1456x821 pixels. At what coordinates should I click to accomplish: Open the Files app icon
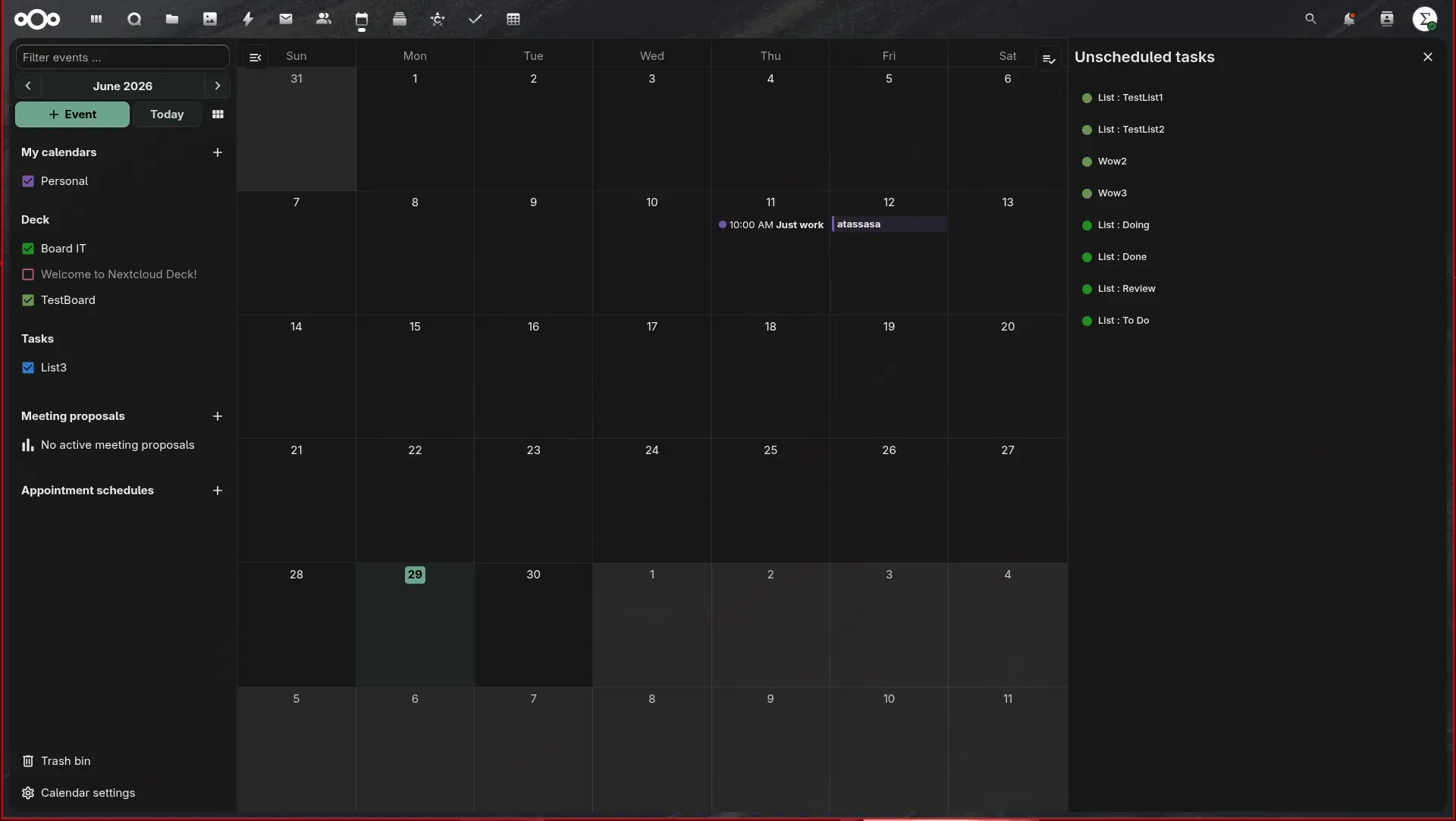click(x=172, y=19)
